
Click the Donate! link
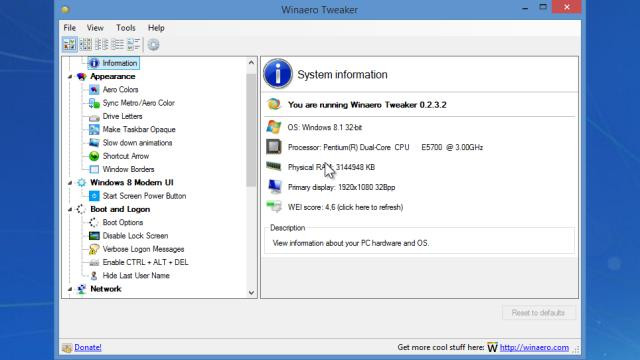pos(88,347)
